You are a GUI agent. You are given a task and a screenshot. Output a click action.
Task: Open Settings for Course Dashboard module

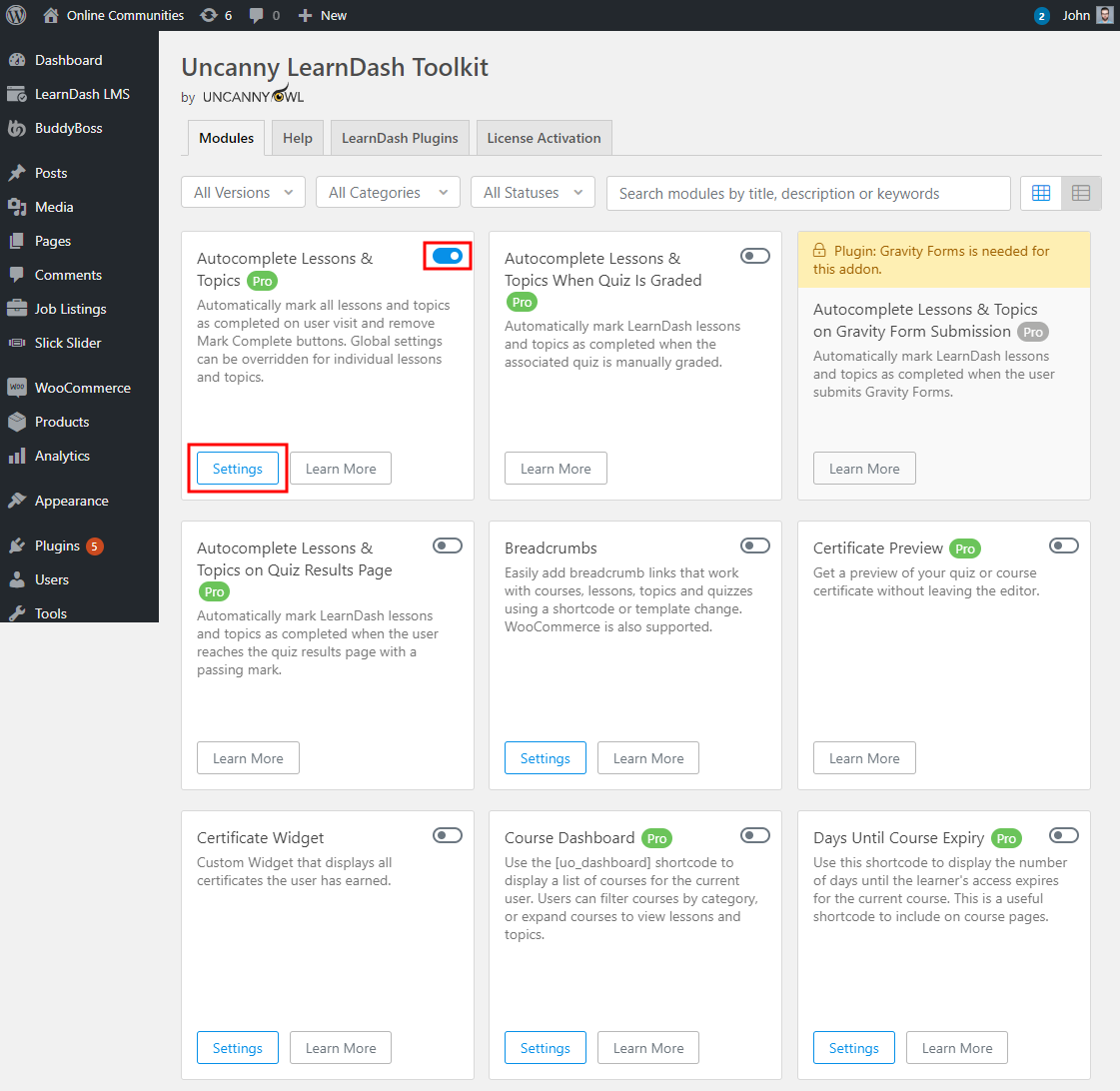pyautogui.click(x=545, y=1048)
